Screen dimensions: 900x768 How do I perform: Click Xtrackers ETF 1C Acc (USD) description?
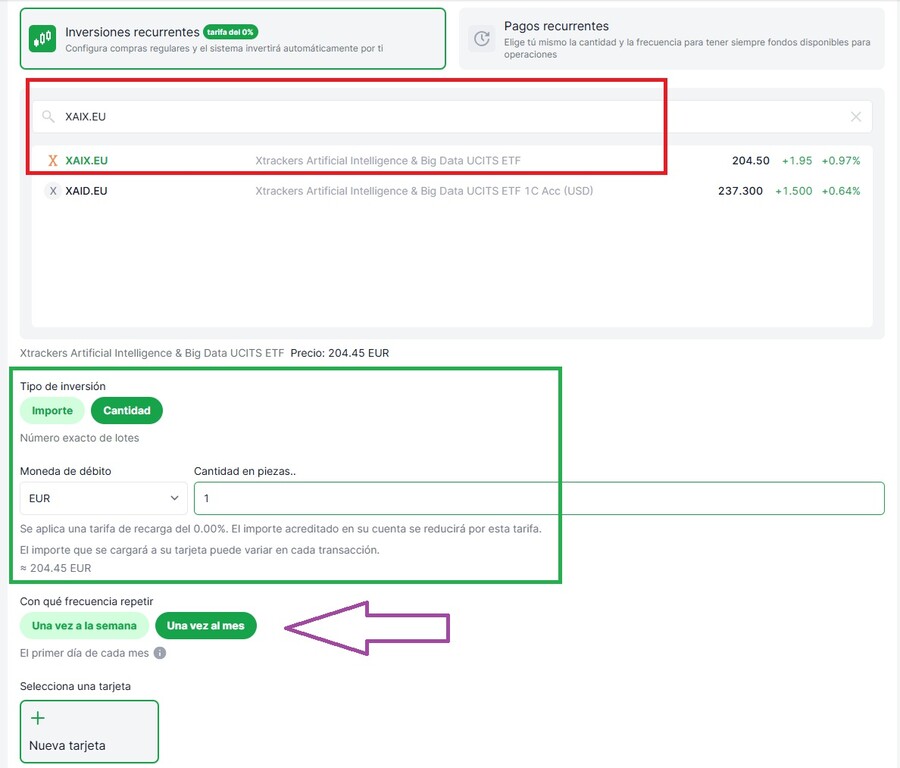[x=424, y=191]
